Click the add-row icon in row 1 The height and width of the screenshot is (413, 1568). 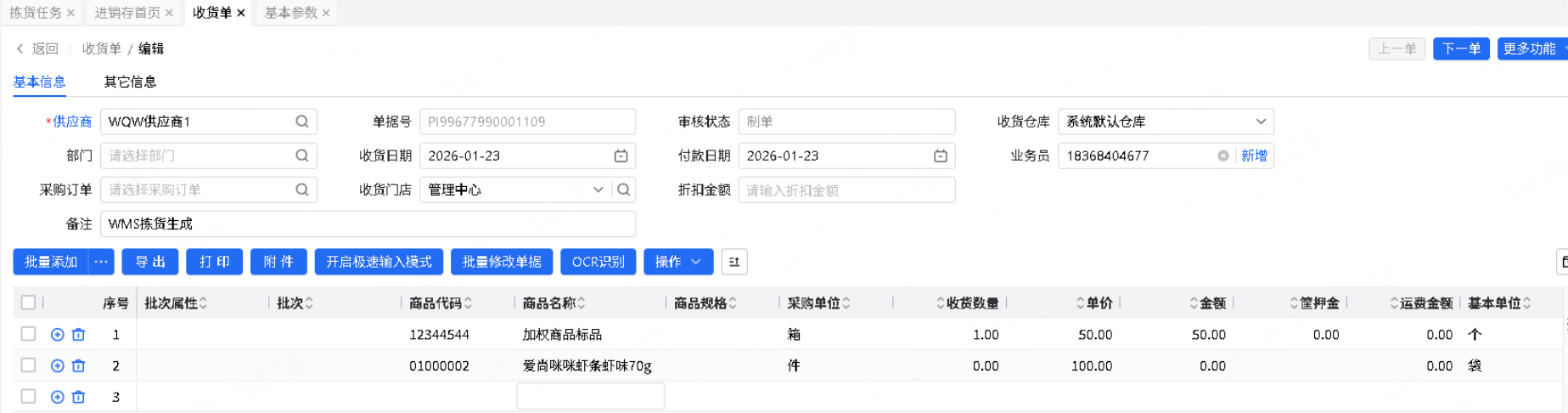click(x=57, y=335)
